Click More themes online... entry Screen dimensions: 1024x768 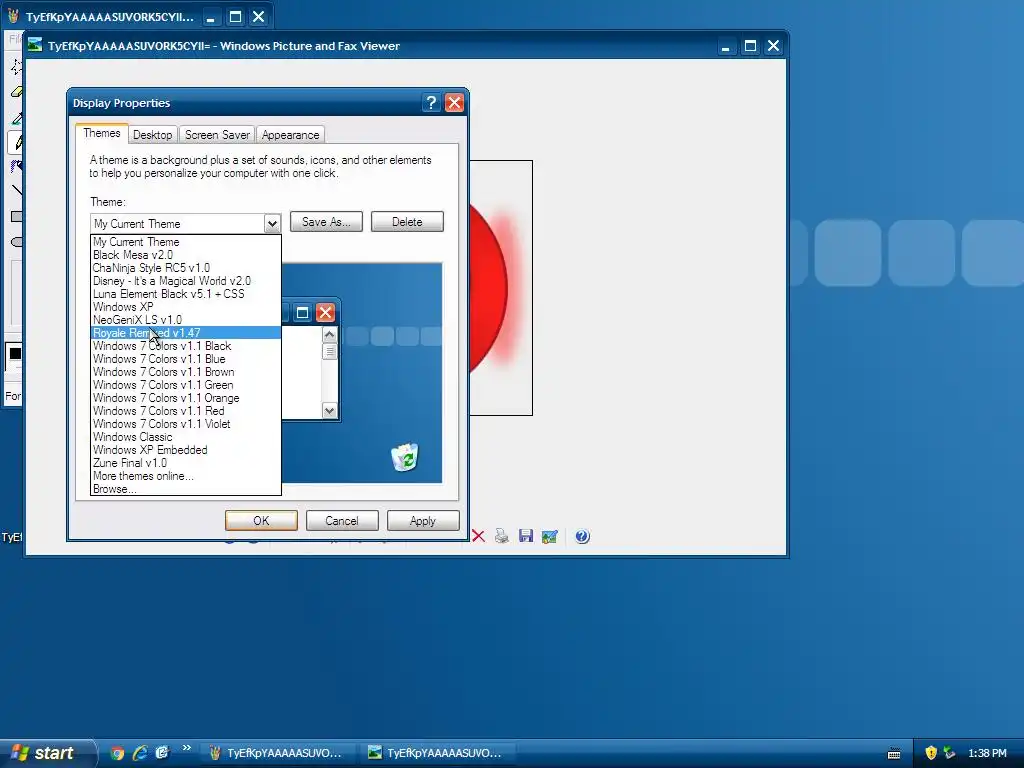[186, 476]
